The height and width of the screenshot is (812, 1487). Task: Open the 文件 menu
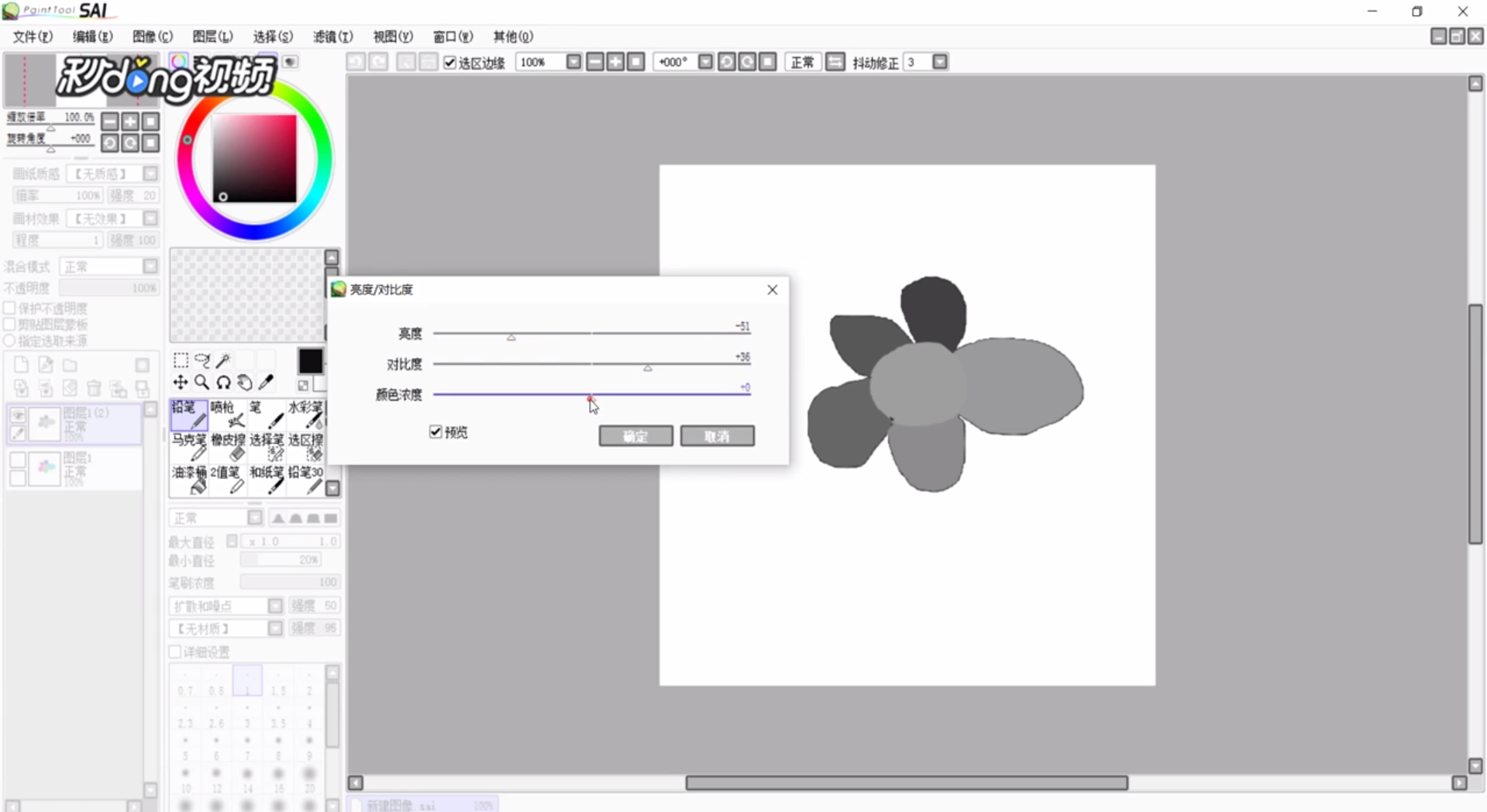coord(33,36)
